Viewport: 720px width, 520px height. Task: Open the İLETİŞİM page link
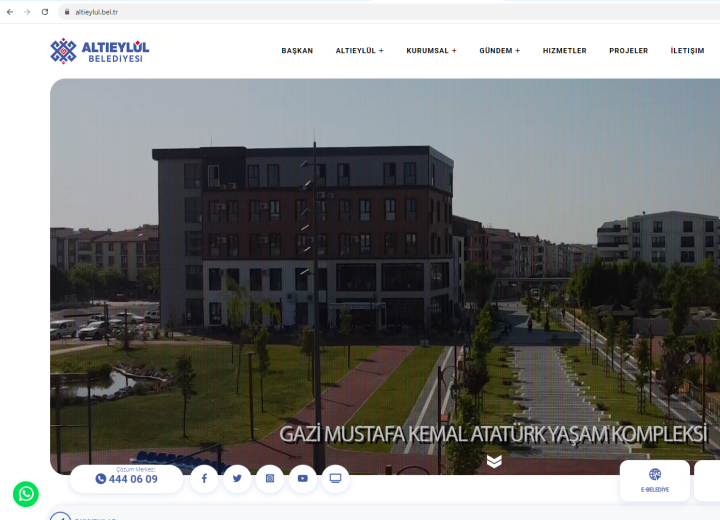pos(687,51)
